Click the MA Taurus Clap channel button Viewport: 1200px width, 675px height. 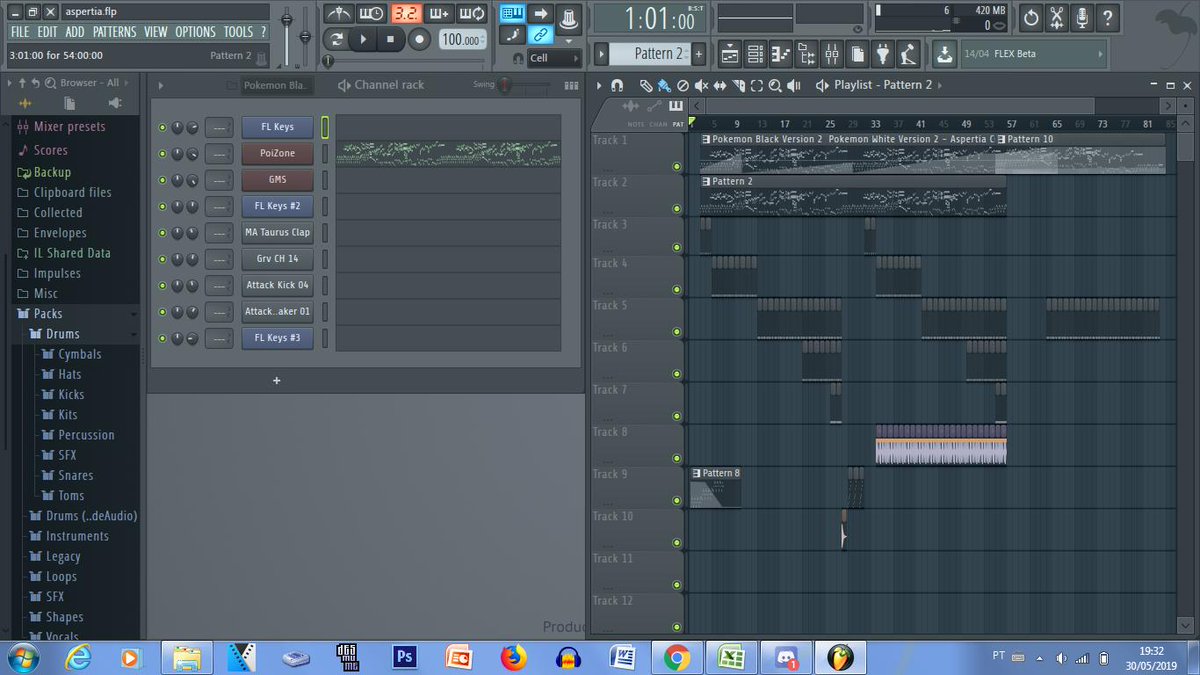[x=277, y=232]
